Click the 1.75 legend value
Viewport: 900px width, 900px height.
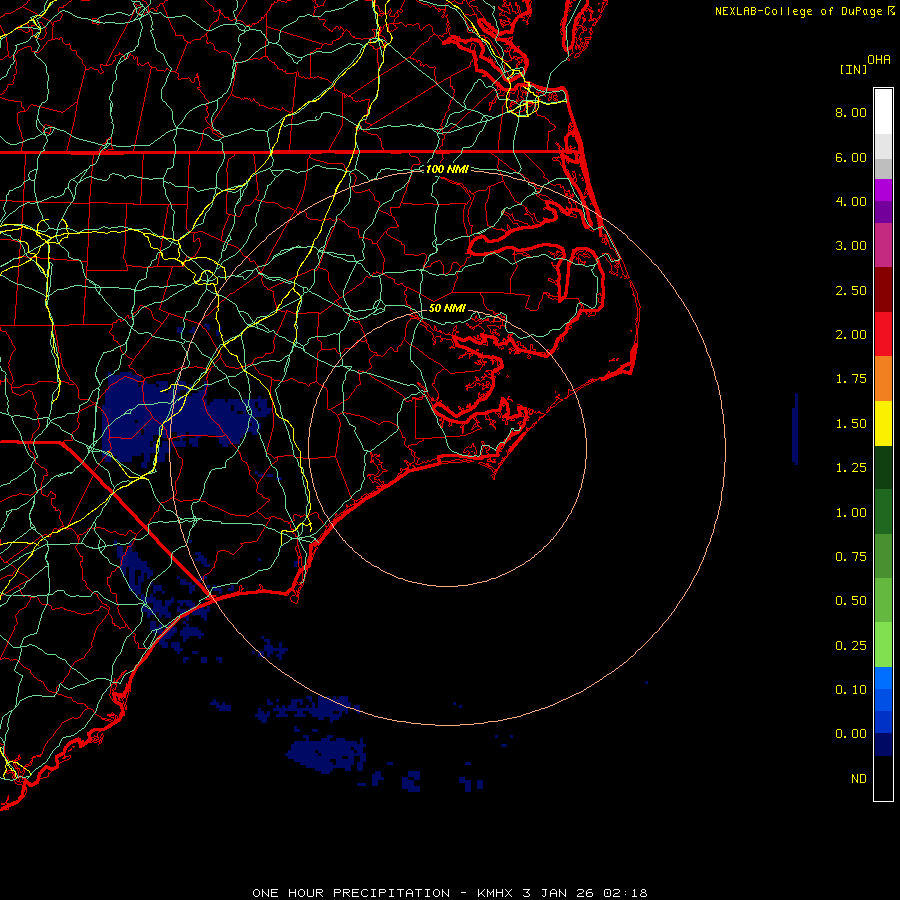(851, 379)
